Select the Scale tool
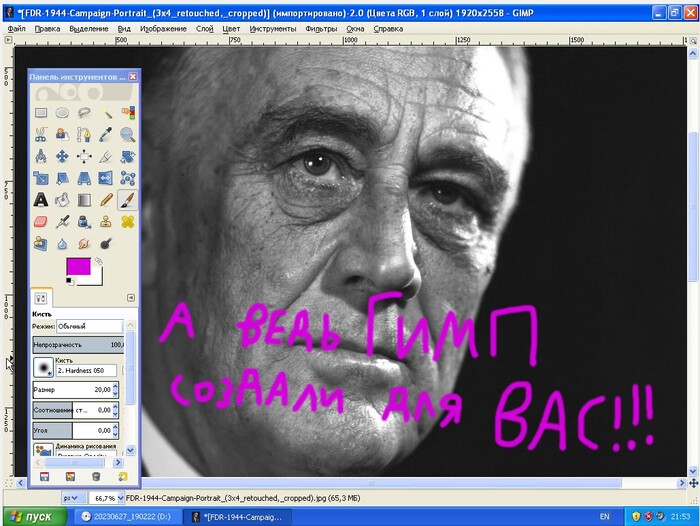The height and width of the screenshot is (526, 700). tap(41, 178)
